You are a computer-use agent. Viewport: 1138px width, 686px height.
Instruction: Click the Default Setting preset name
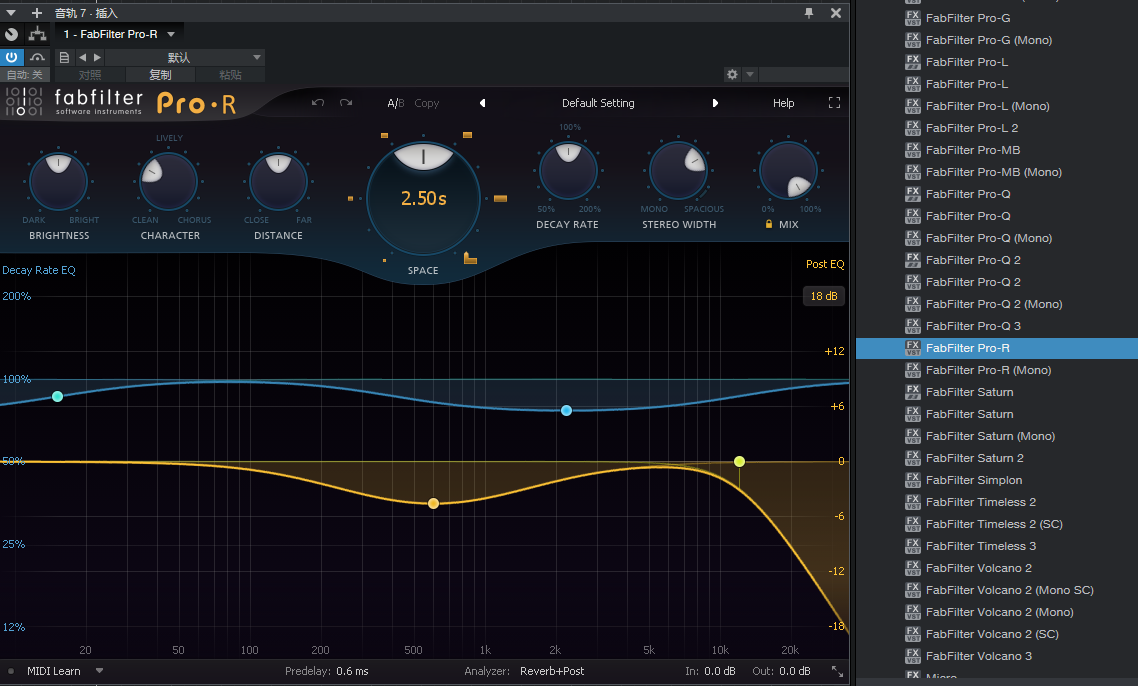click(598, 103)
